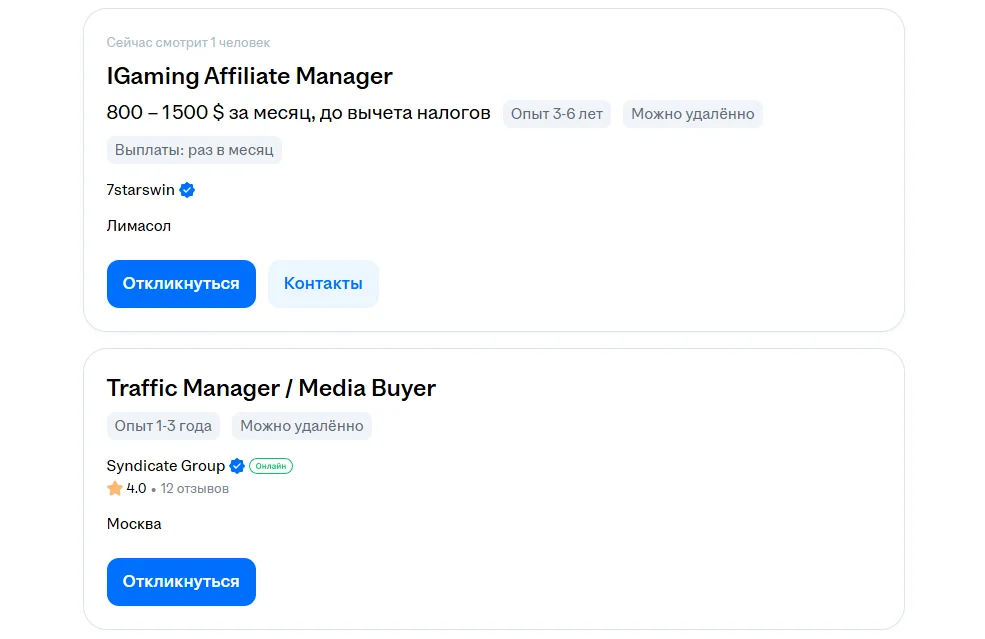
Task: Click the Лимасол location text
Action: pyautogui.click(x=139, y=226)
